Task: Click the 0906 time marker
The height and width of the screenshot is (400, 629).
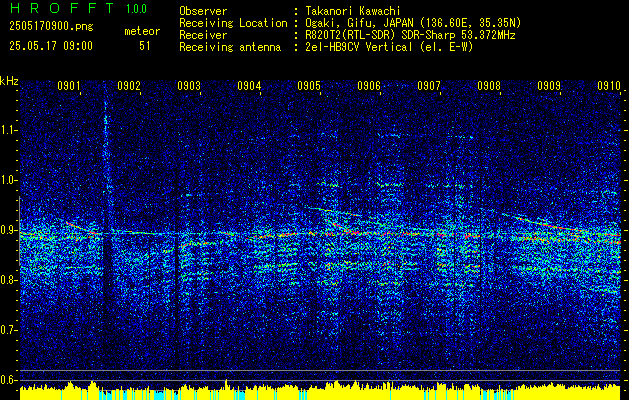Action: [369, 85]
